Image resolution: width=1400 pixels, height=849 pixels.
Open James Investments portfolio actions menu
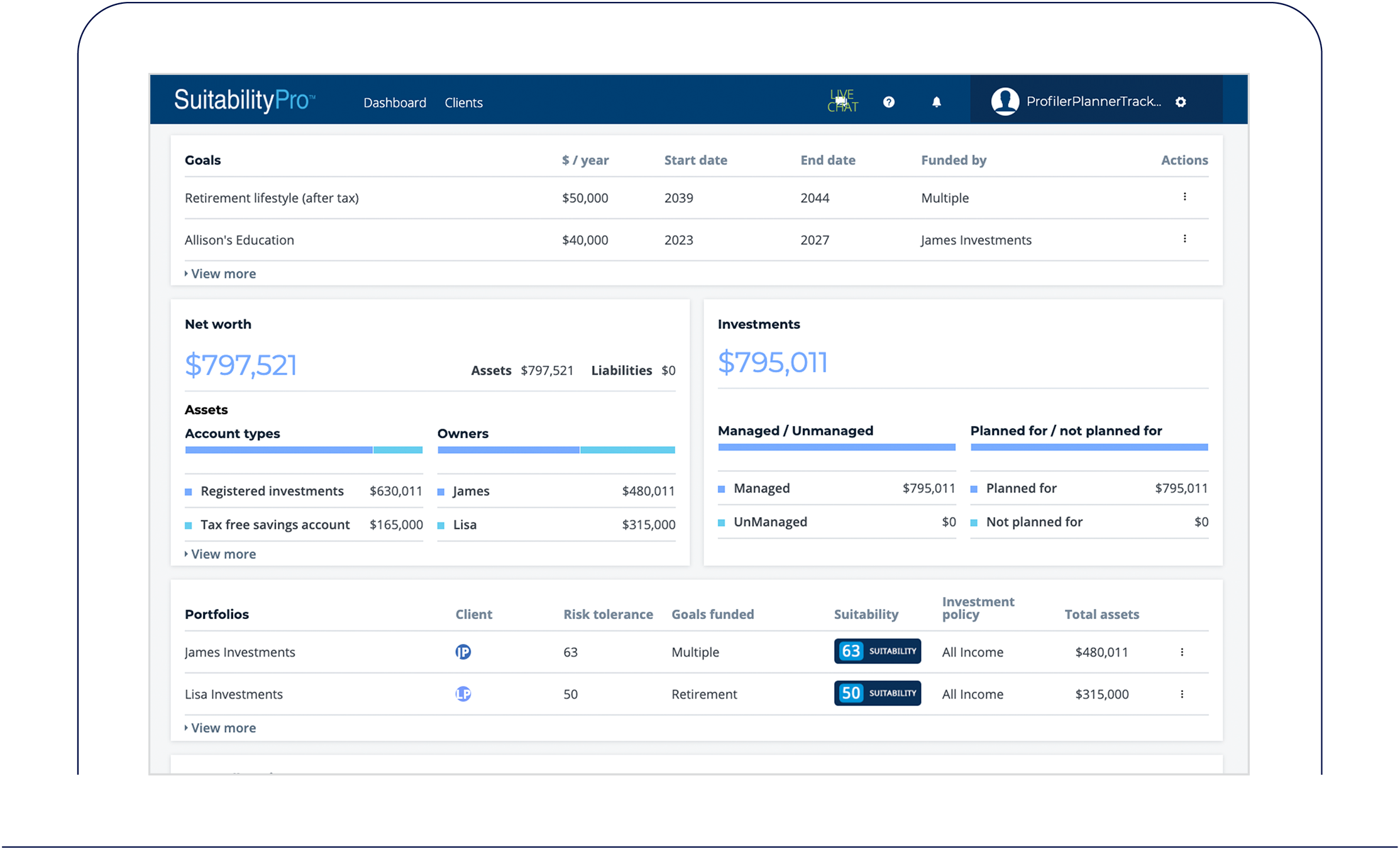1182,652
